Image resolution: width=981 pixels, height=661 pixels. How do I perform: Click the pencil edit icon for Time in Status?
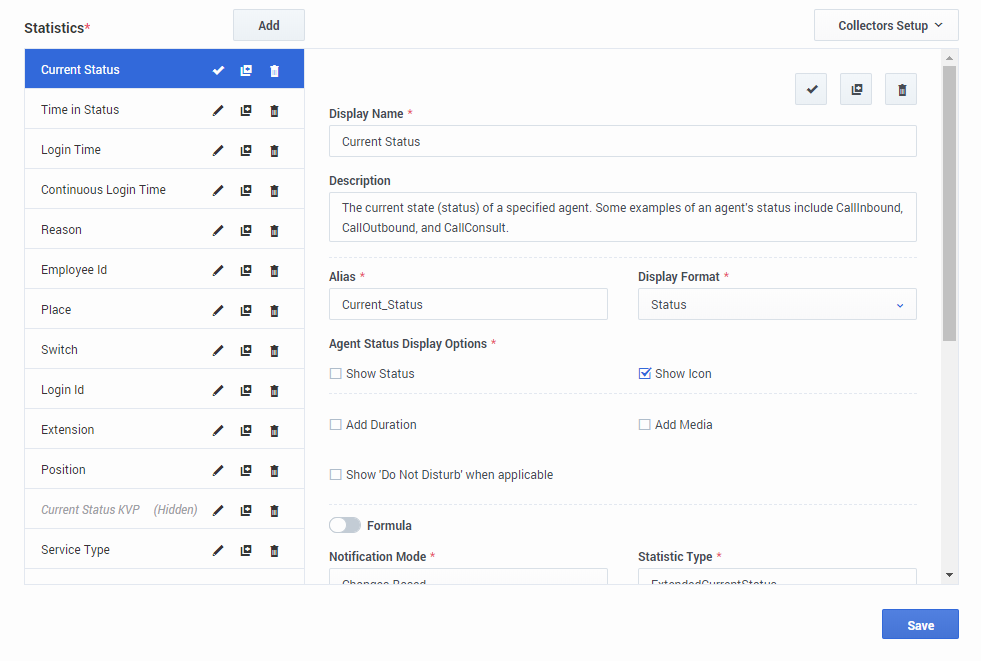(218, 111)
